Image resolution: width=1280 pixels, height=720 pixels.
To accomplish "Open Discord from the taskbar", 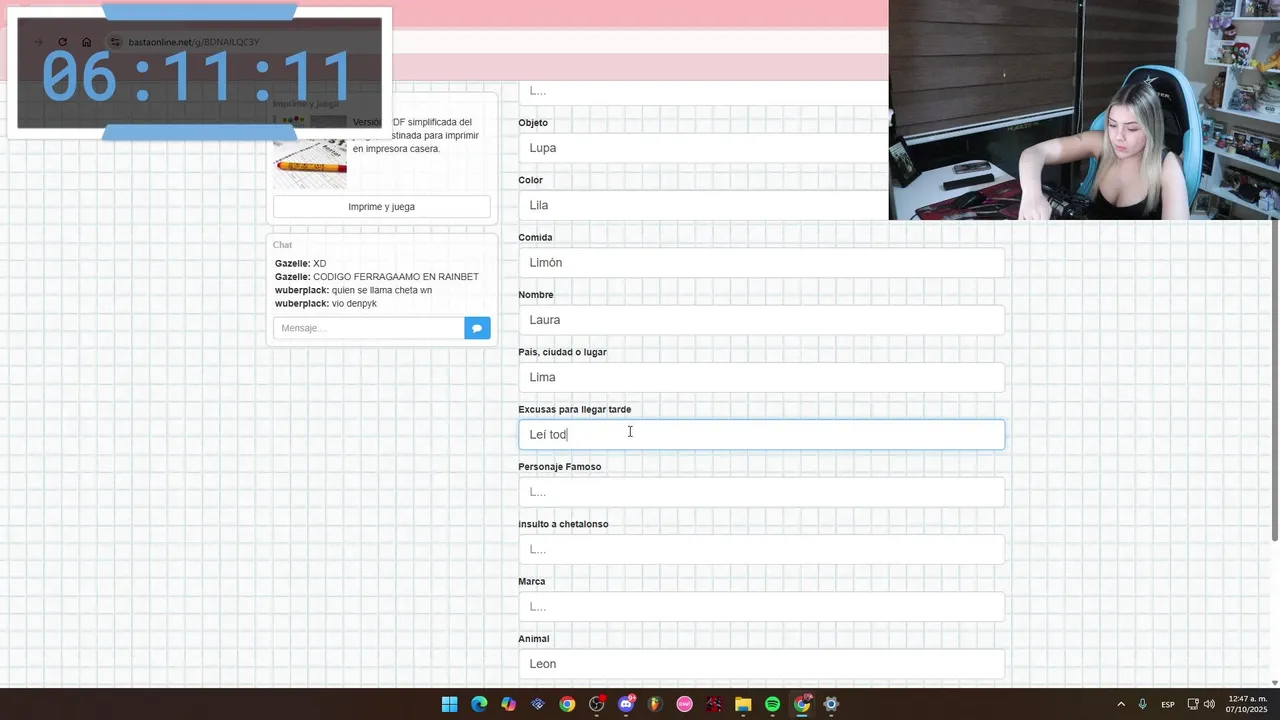I will click(x=626, y=704).
